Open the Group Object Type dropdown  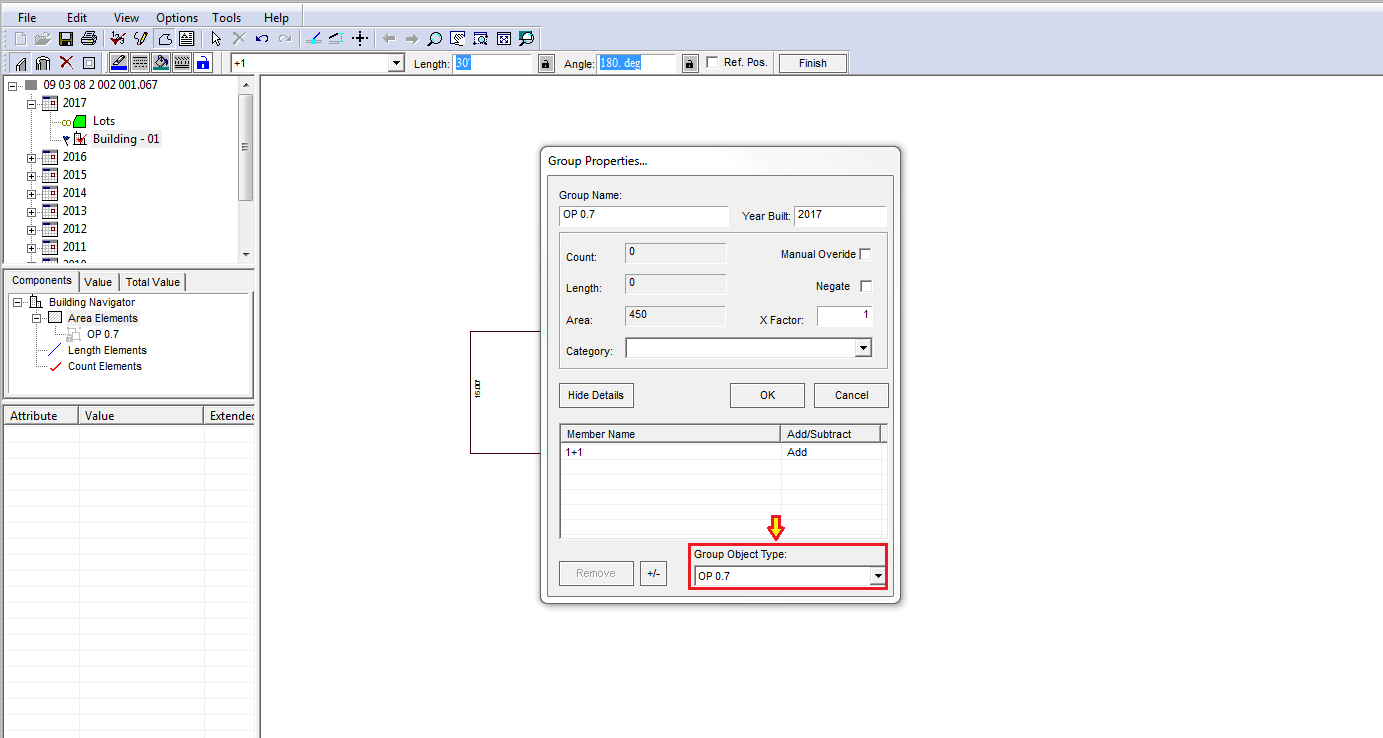pos(877,577)
